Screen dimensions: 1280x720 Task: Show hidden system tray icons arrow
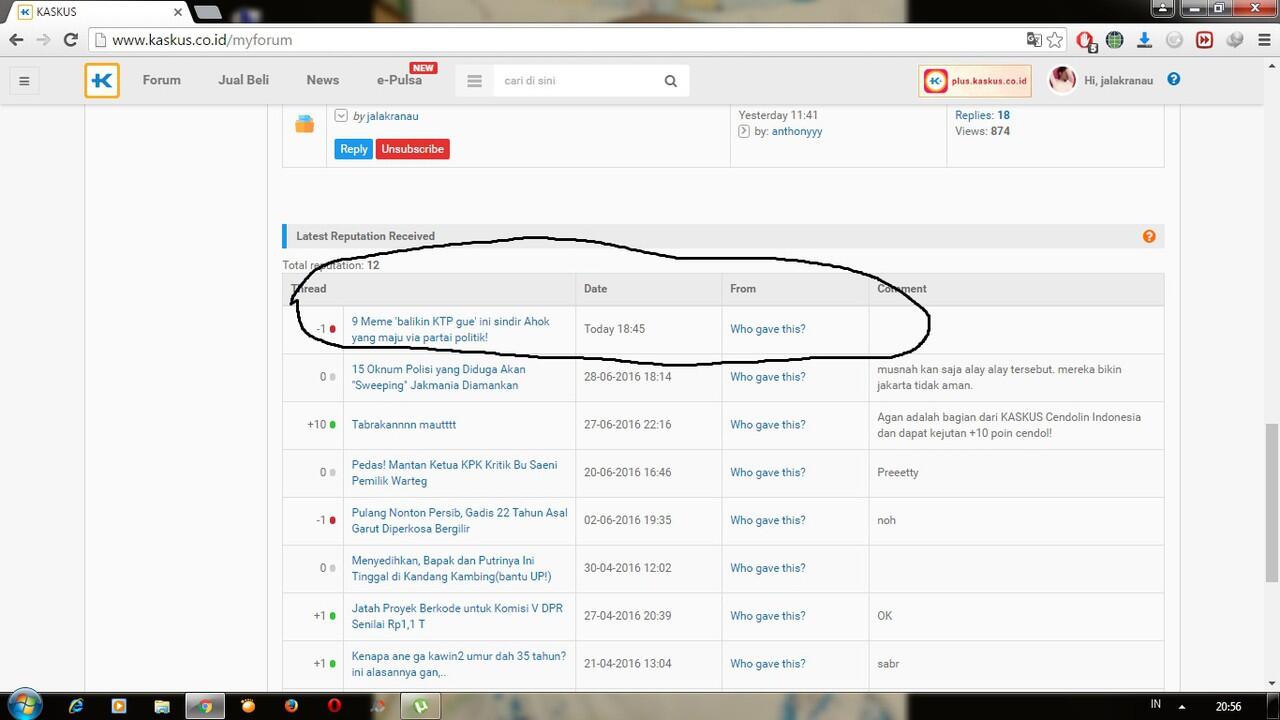click(1182, 707)
